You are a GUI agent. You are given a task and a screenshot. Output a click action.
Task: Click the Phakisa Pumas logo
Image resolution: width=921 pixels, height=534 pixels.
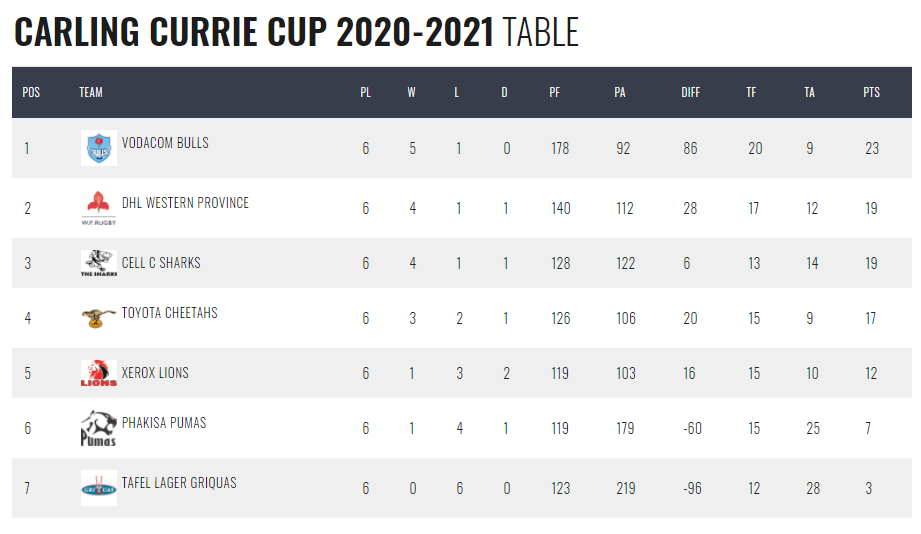pyautogui.click(x=98, y=428)
